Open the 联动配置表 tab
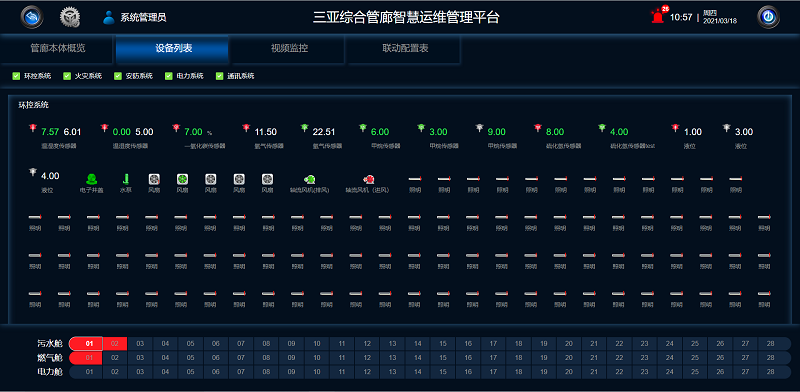Screen dimensions: 800x392 point(405,49)
